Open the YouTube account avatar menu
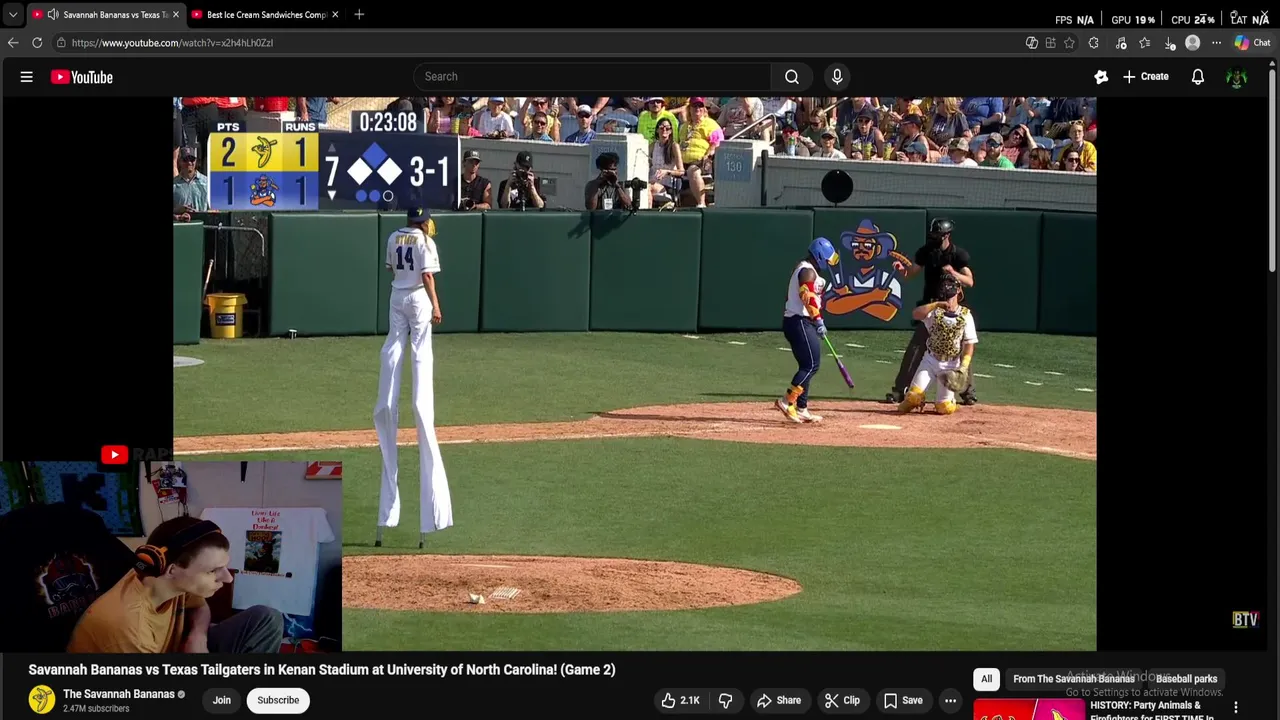1280x720 pixels. tap(1236, 77)
